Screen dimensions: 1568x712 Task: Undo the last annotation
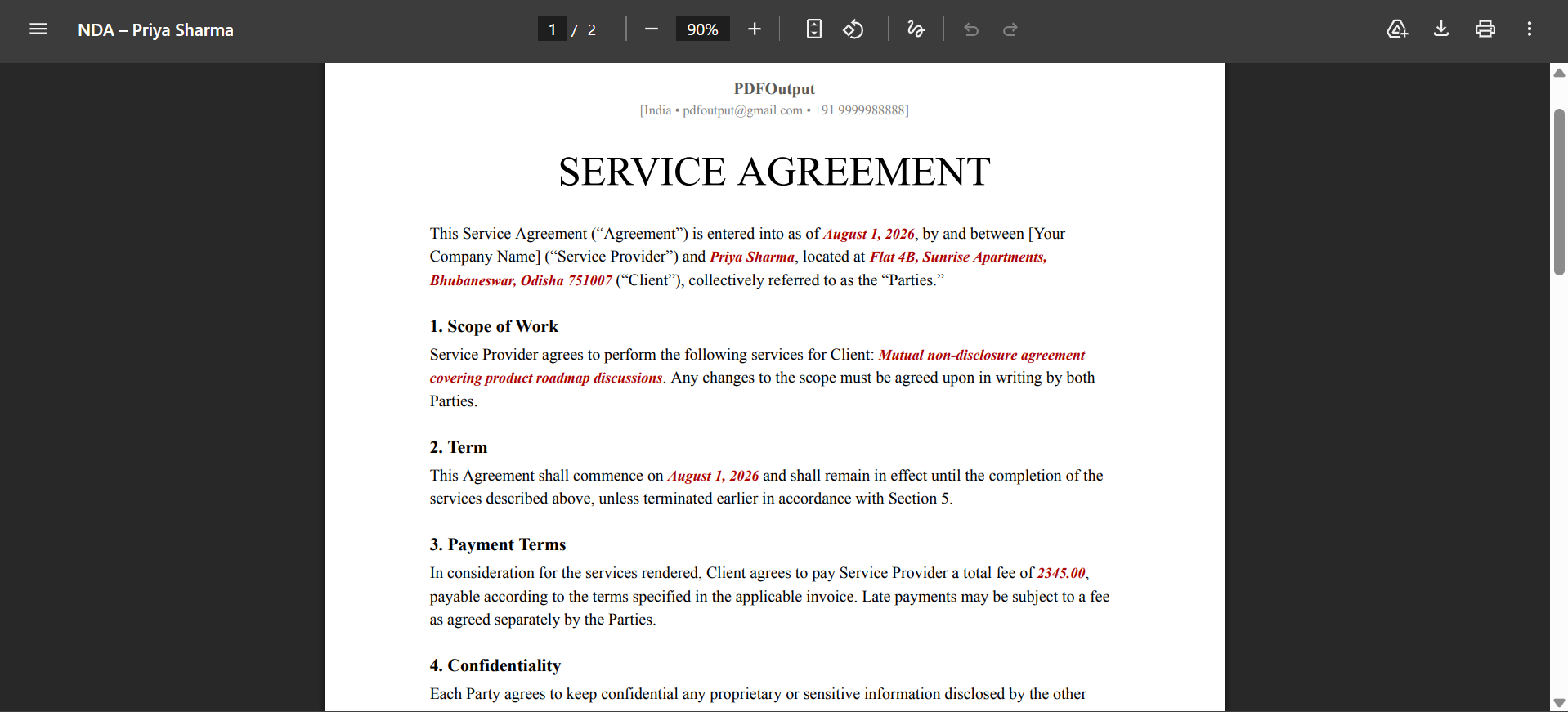click(971, 29)
